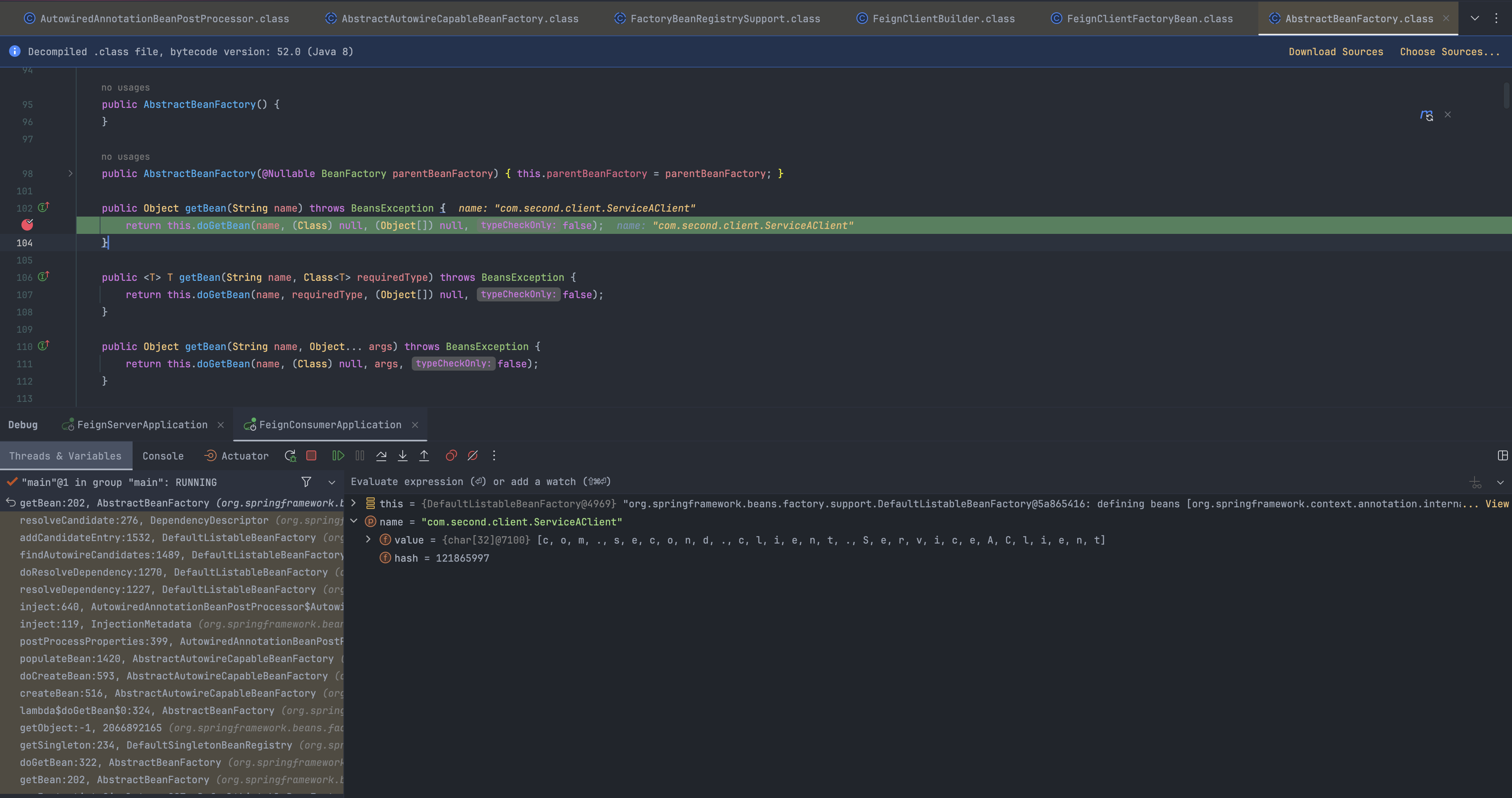1512x798 pixels.
Task: Open the Actuator tab
Action: pyautogui.click(x=236, y=456)
